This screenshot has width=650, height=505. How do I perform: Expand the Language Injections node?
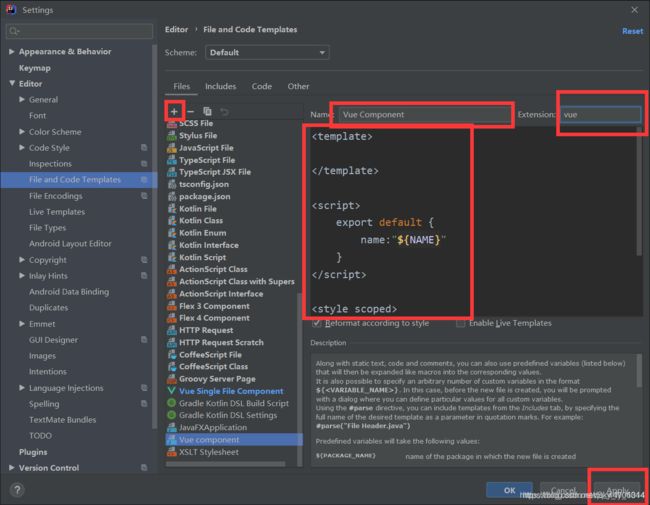point(22,388)
